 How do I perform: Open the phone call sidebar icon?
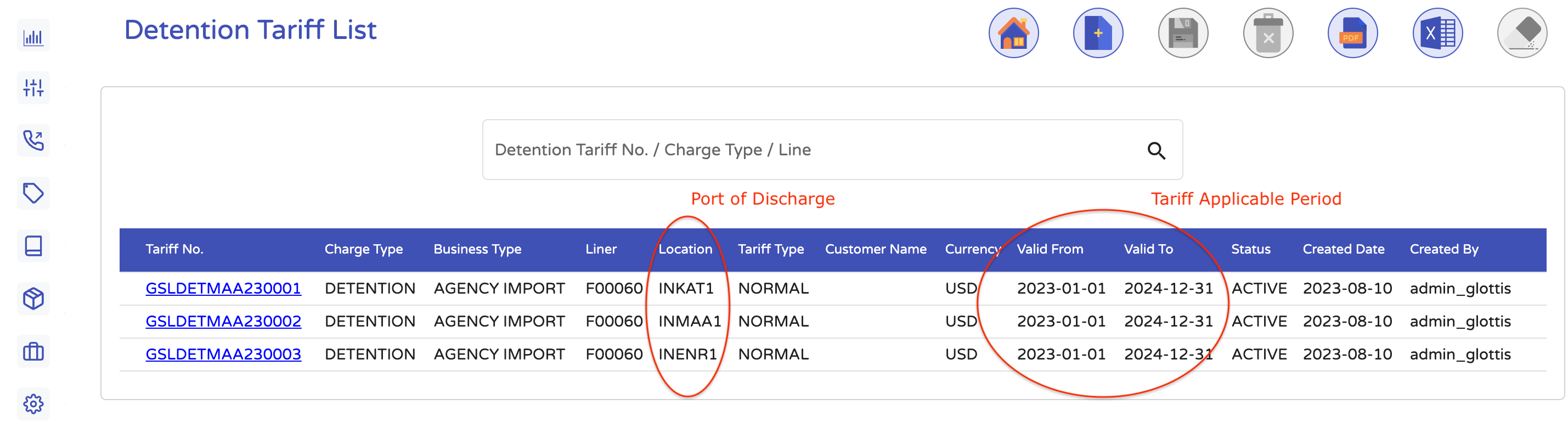(x=33, y=141)
